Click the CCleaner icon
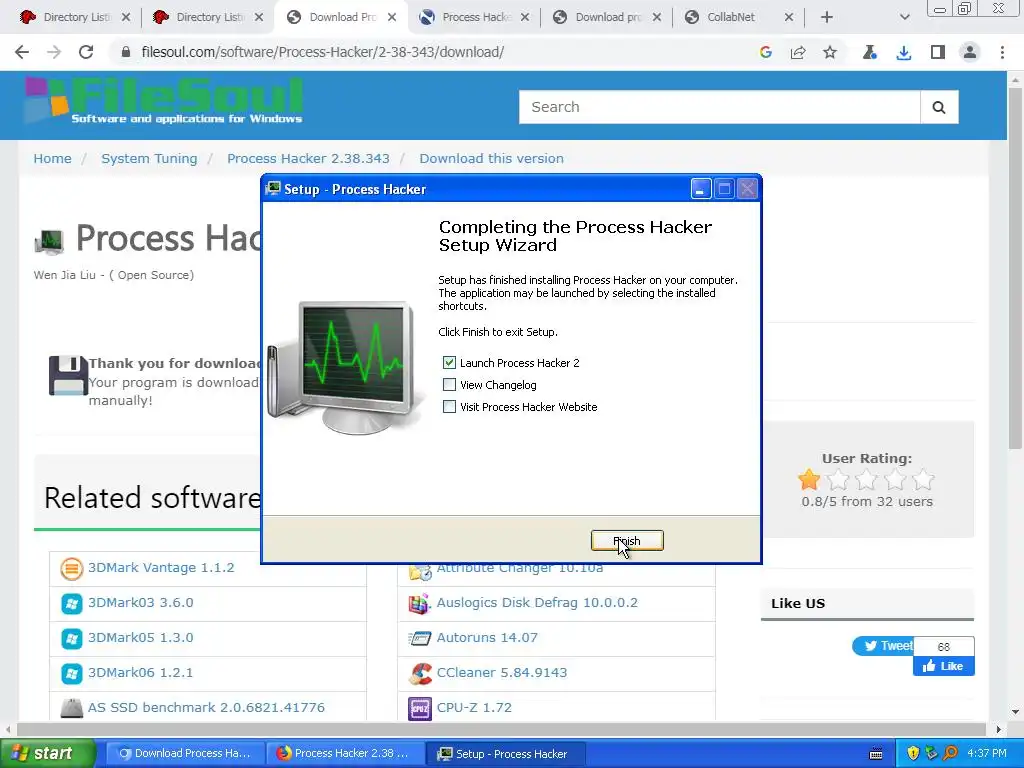Viewport: 1024px width, 768px height. [x=420, y=673]
